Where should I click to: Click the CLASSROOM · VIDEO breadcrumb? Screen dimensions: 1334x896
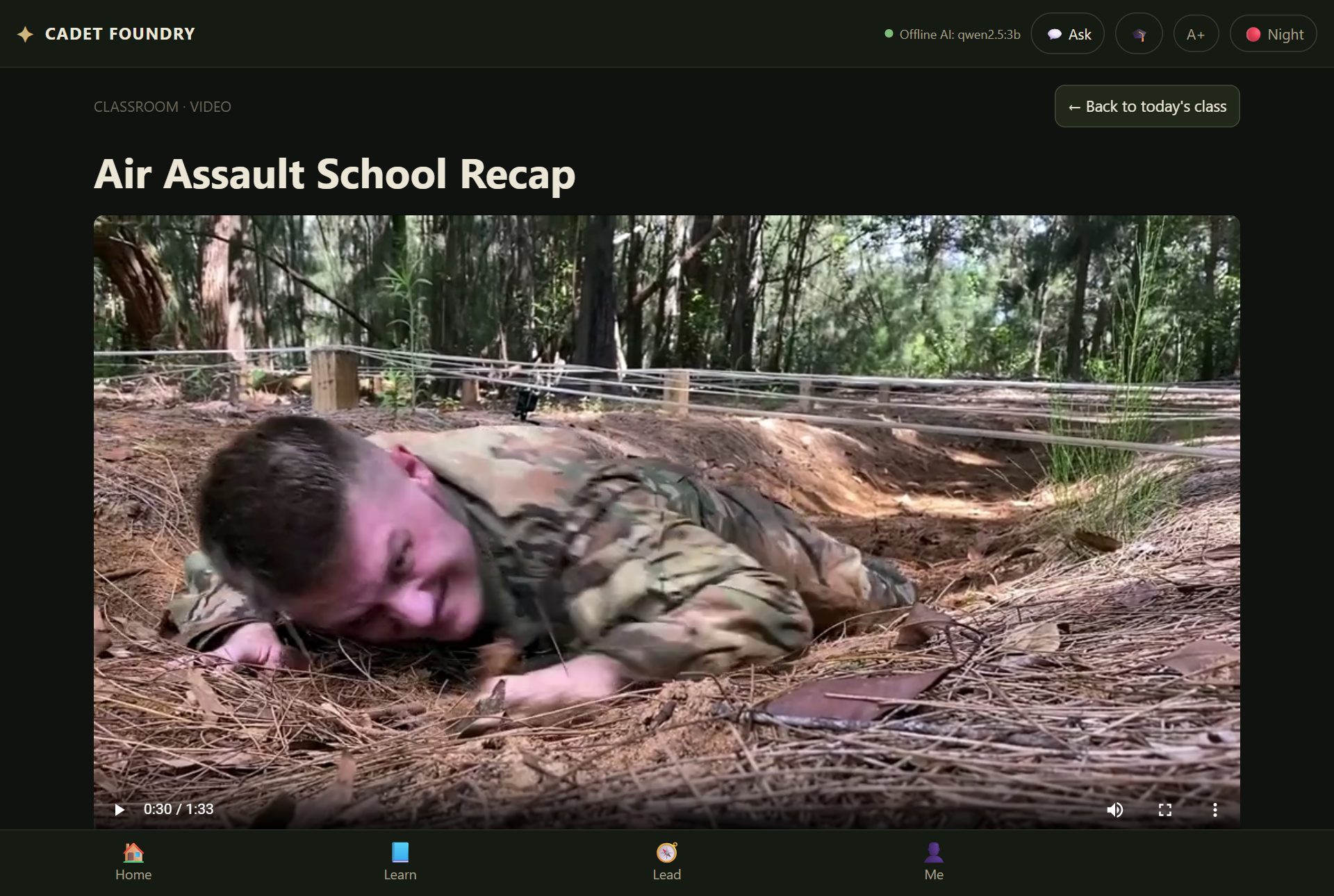point(163,107)
